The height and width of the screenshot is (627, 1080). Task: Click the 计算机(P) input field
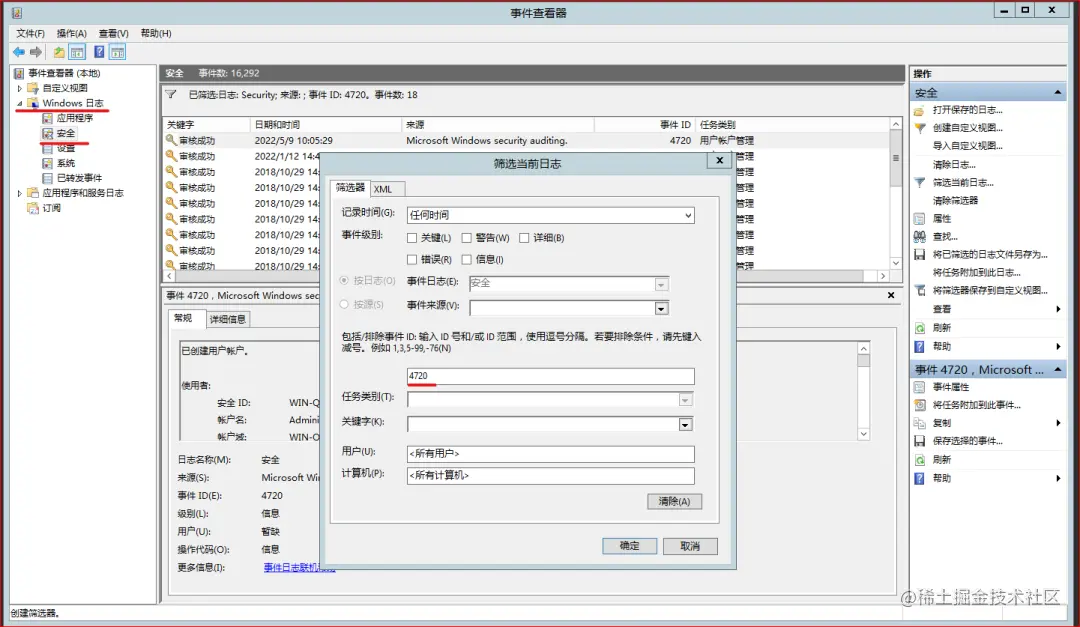coord(550,475)
